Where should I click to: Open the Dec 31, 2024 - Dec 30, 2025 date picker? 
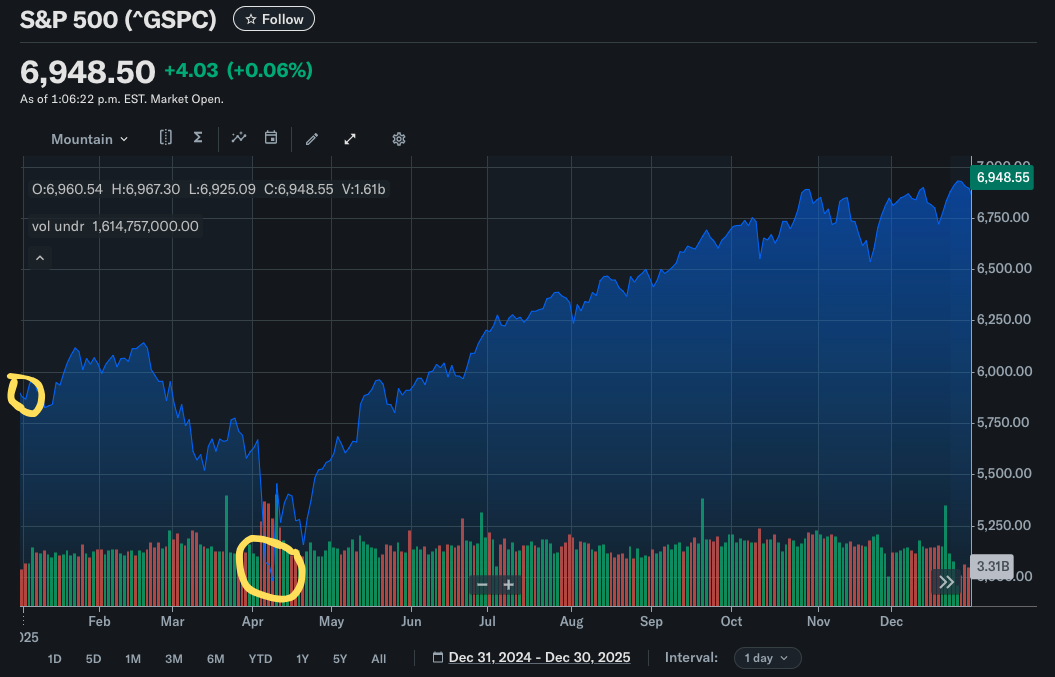[539, 657]
